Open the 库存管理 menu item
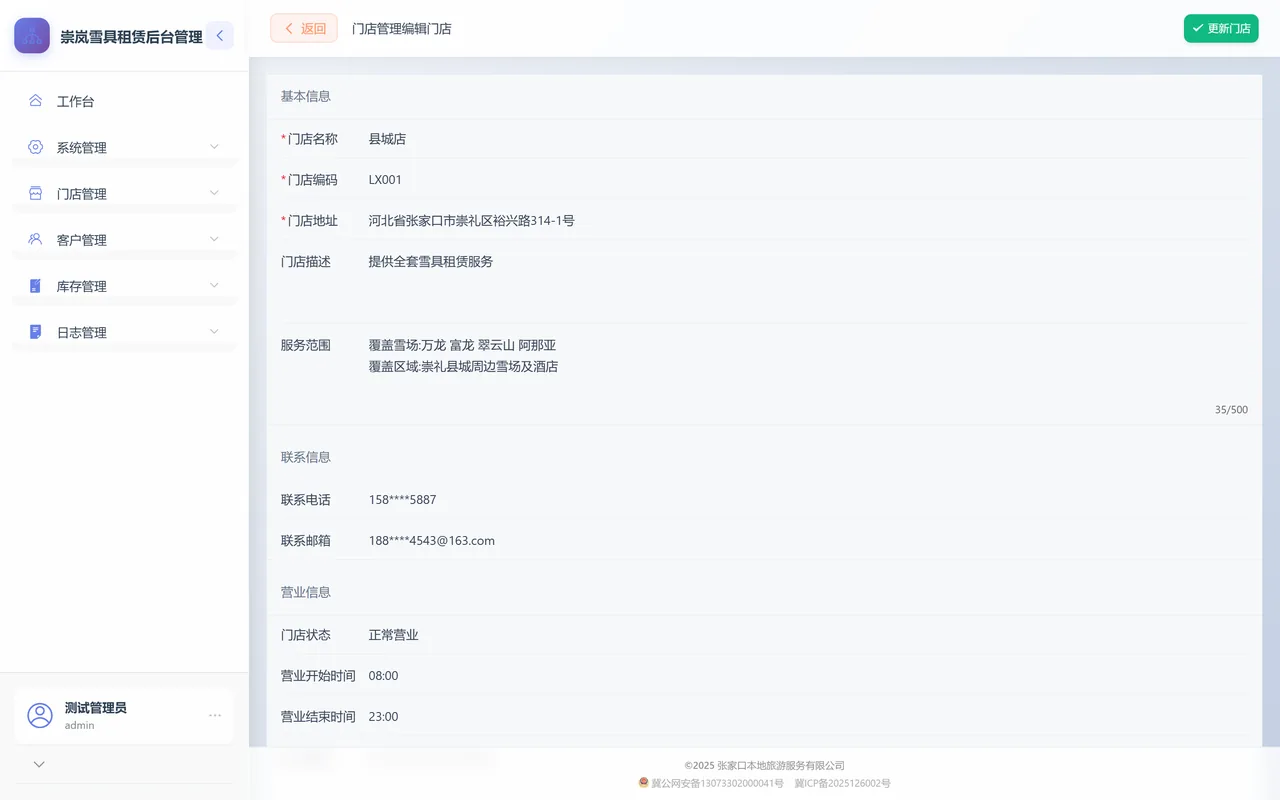The width and height of the screenshot is (1280, 800). 124,286
